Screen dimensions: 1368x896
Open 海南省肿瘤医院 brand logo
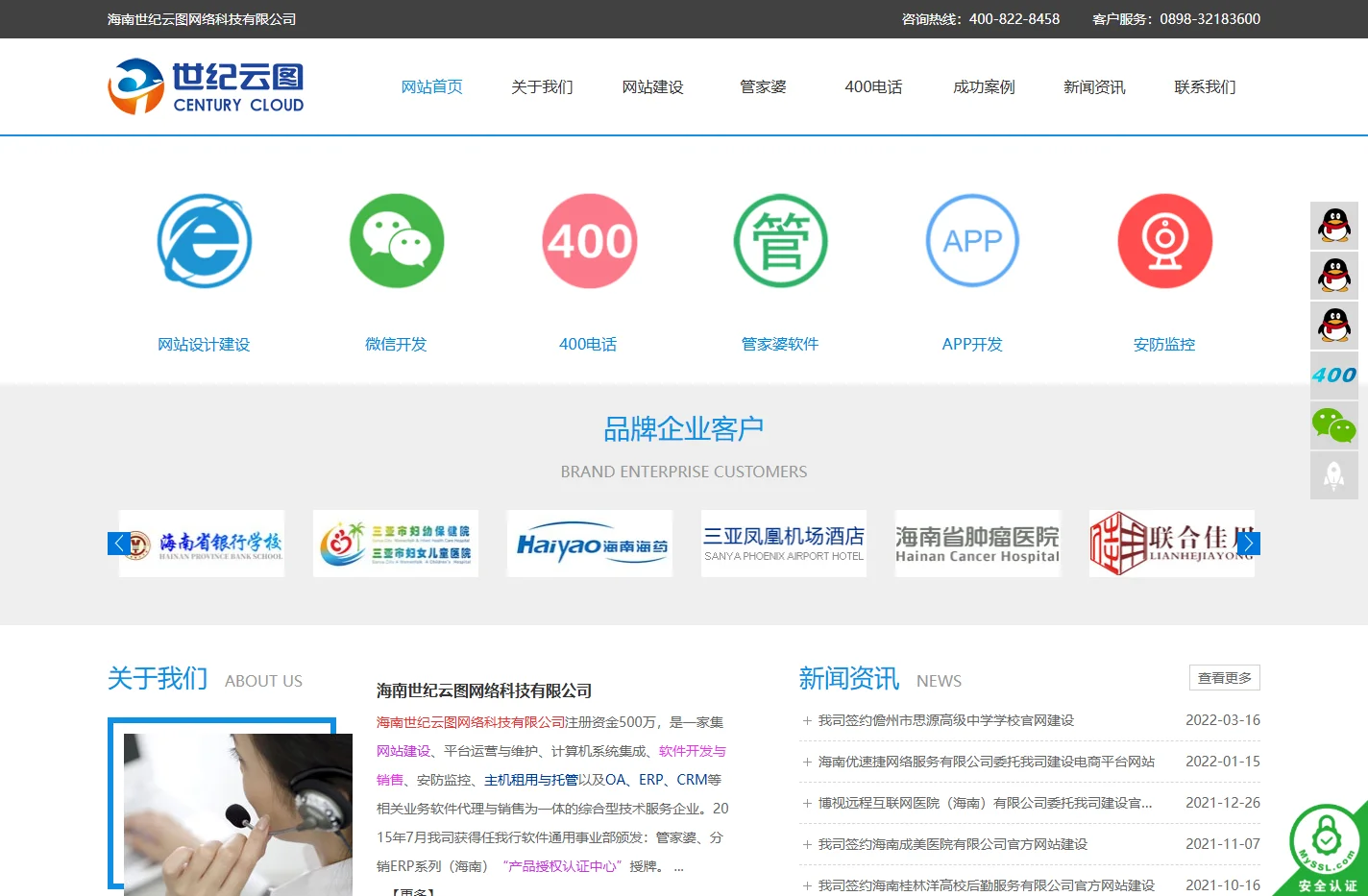(x=978, y=544)
